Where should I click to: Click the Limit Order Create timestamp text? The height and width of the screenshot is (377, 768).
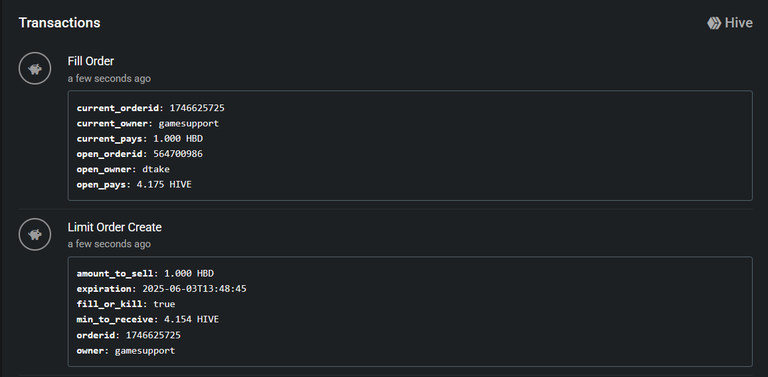109,244
